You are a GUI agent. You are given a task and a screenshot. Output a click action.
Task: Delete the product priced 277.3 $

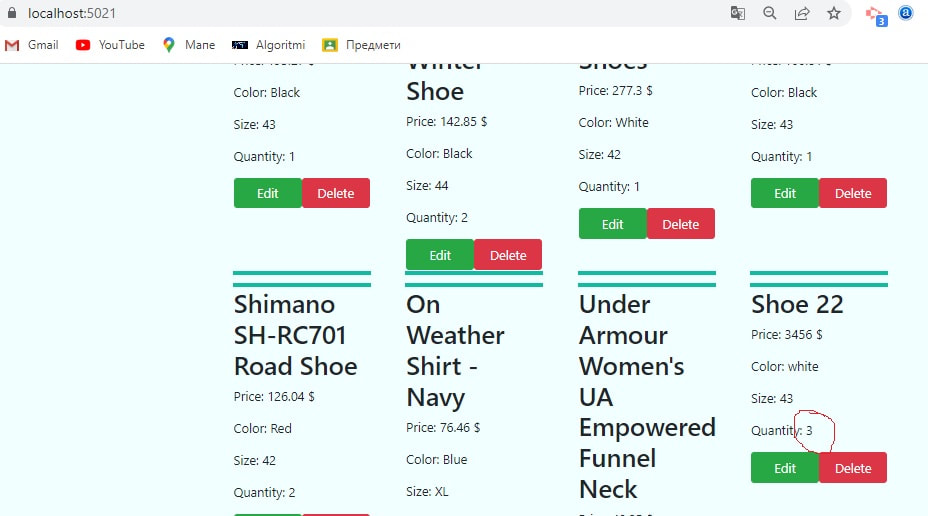(x=681, y=224)
